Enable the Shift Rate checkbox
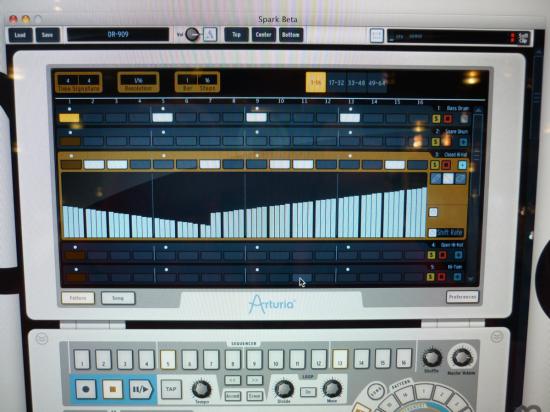This screenshot has height=412, width=550. coord(433,232)
